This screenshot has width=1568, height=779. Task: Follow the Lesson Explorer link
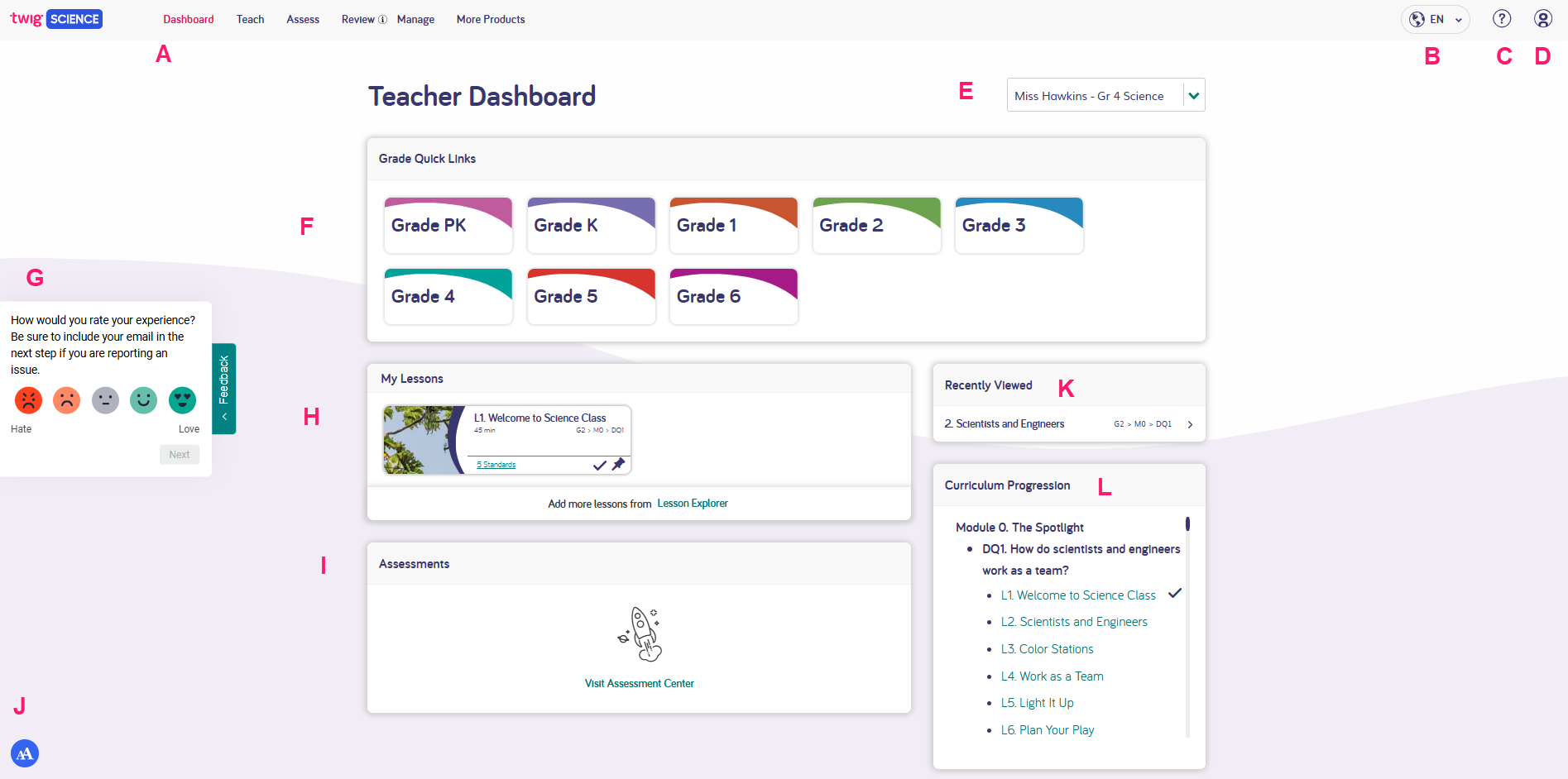click(x=693, y=504)
